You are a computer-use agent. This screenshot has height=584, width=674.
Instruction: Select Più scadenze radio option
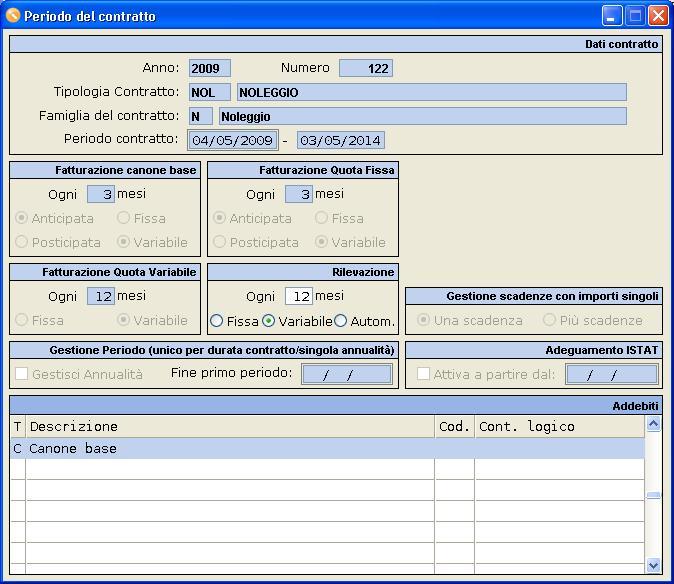pyautogui.click(x=549, y=320)
